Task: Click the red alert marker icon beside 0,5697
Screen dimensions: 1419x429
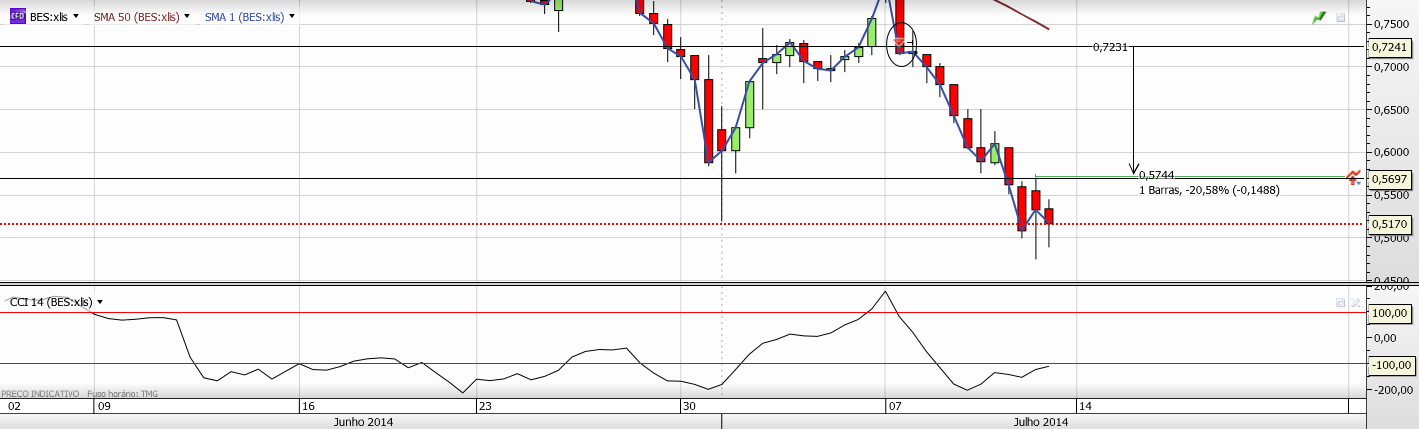Action: click(x=1353, y=177)
